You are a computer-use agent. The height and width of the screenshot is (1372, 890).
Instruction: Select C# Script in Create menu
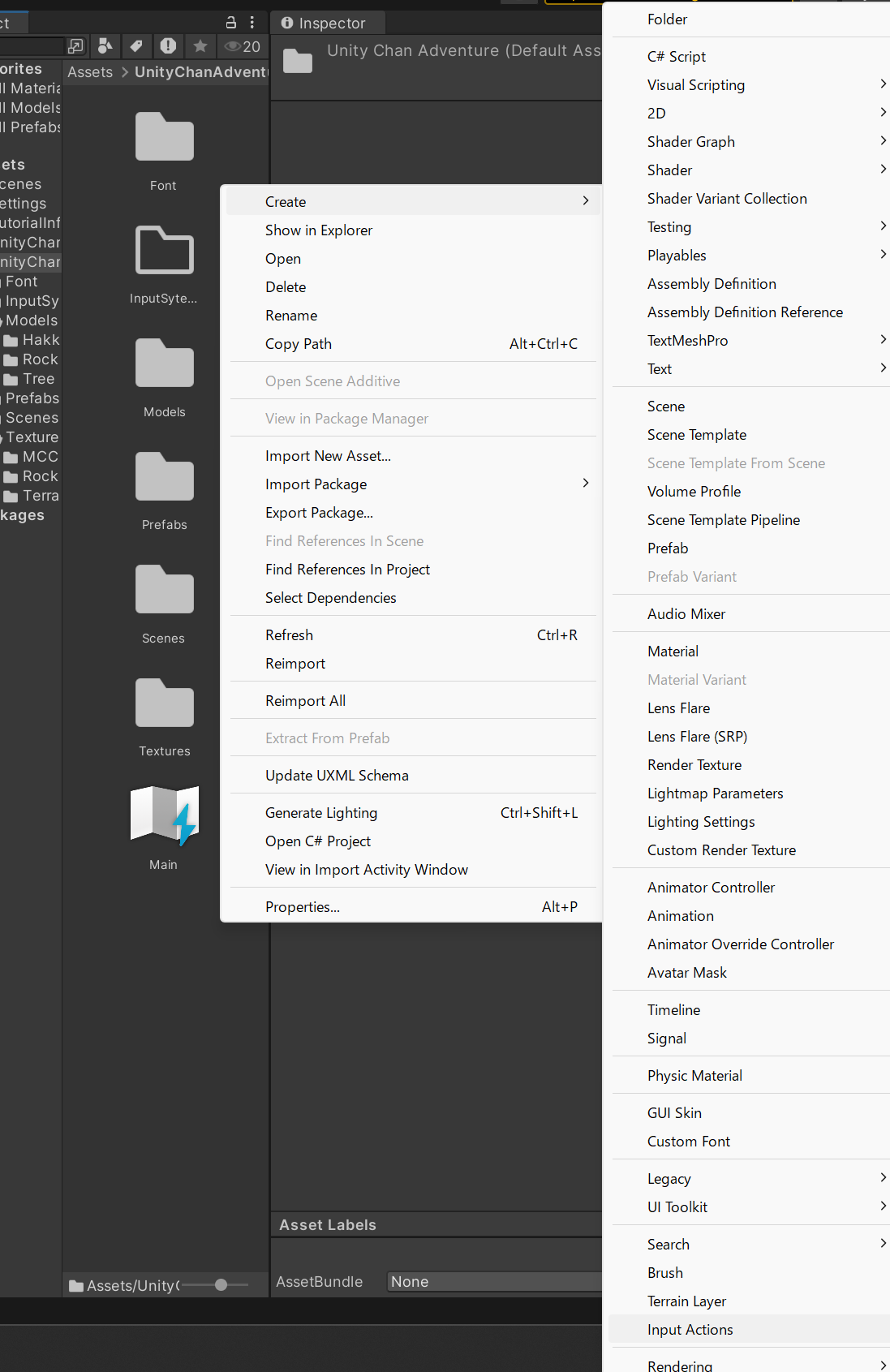tap(677, 57)
